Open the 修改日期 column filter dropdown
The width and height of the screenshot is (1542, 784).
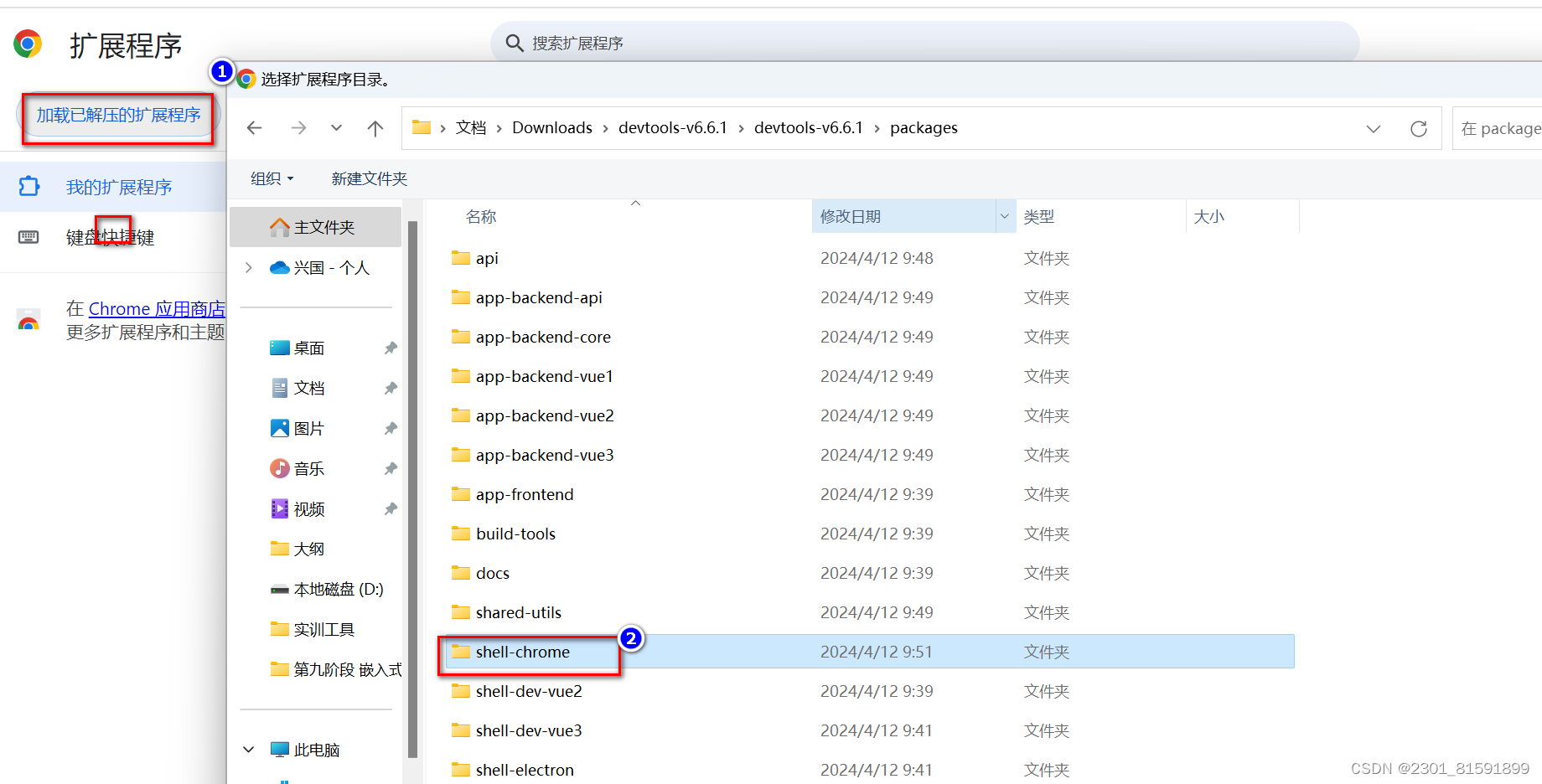point(1005,216)
